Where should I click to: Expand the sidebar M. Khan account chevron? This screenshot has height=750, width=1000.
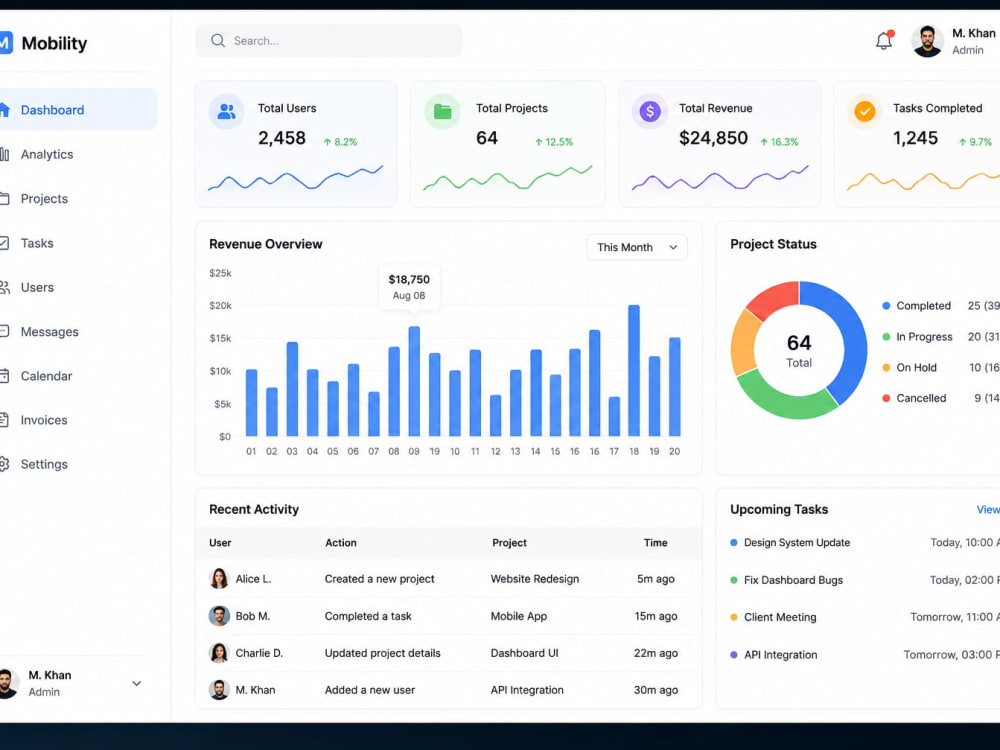click(136, 683)
